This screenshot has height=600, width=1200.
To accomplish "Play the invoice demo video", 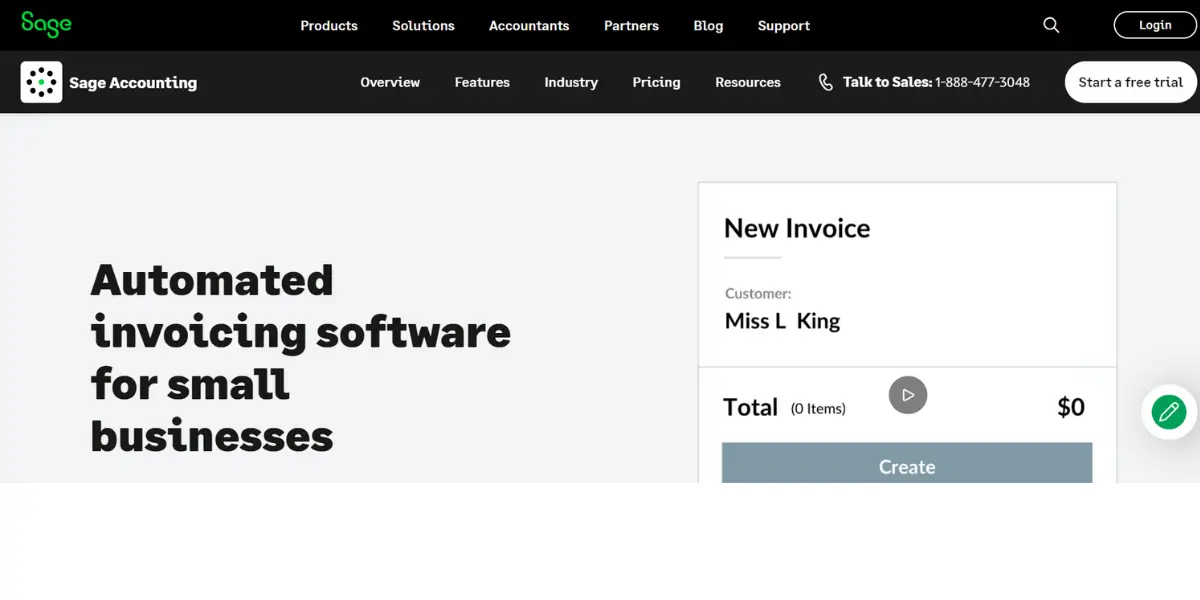I will click(908, 395).
